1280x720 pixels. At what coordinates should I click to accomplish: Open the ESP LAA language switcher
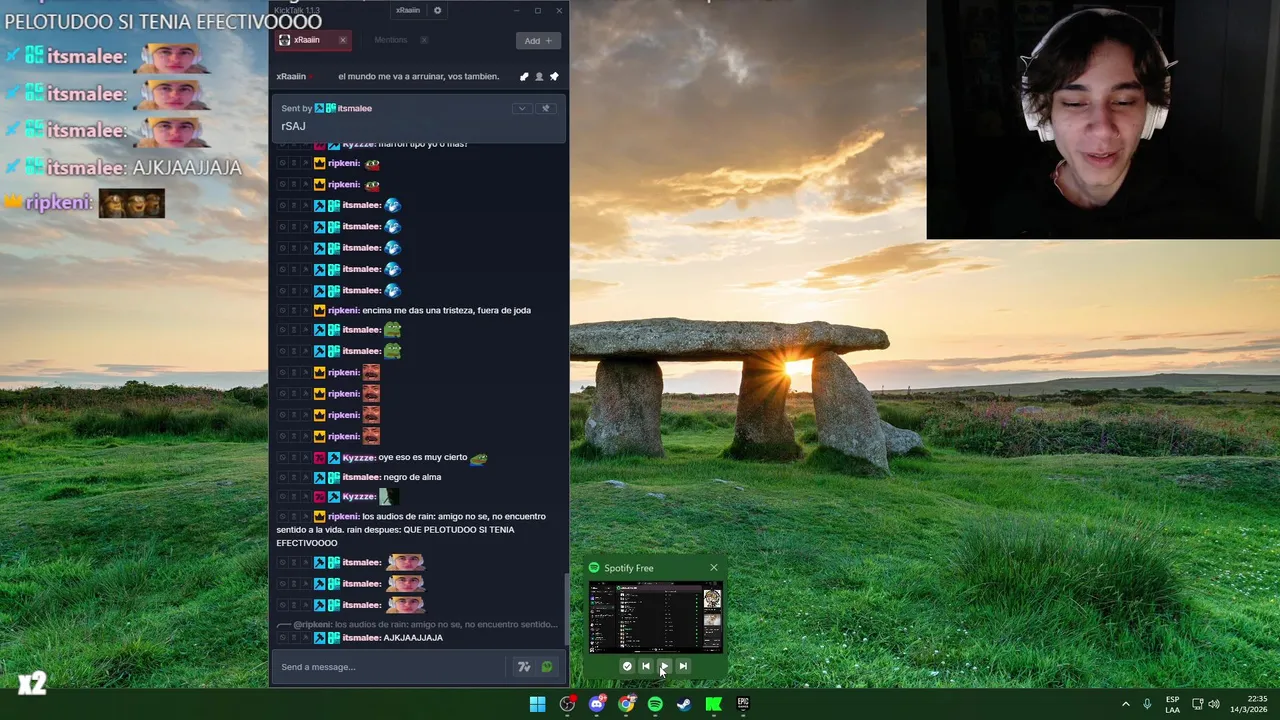click(x=1172, y=704)
